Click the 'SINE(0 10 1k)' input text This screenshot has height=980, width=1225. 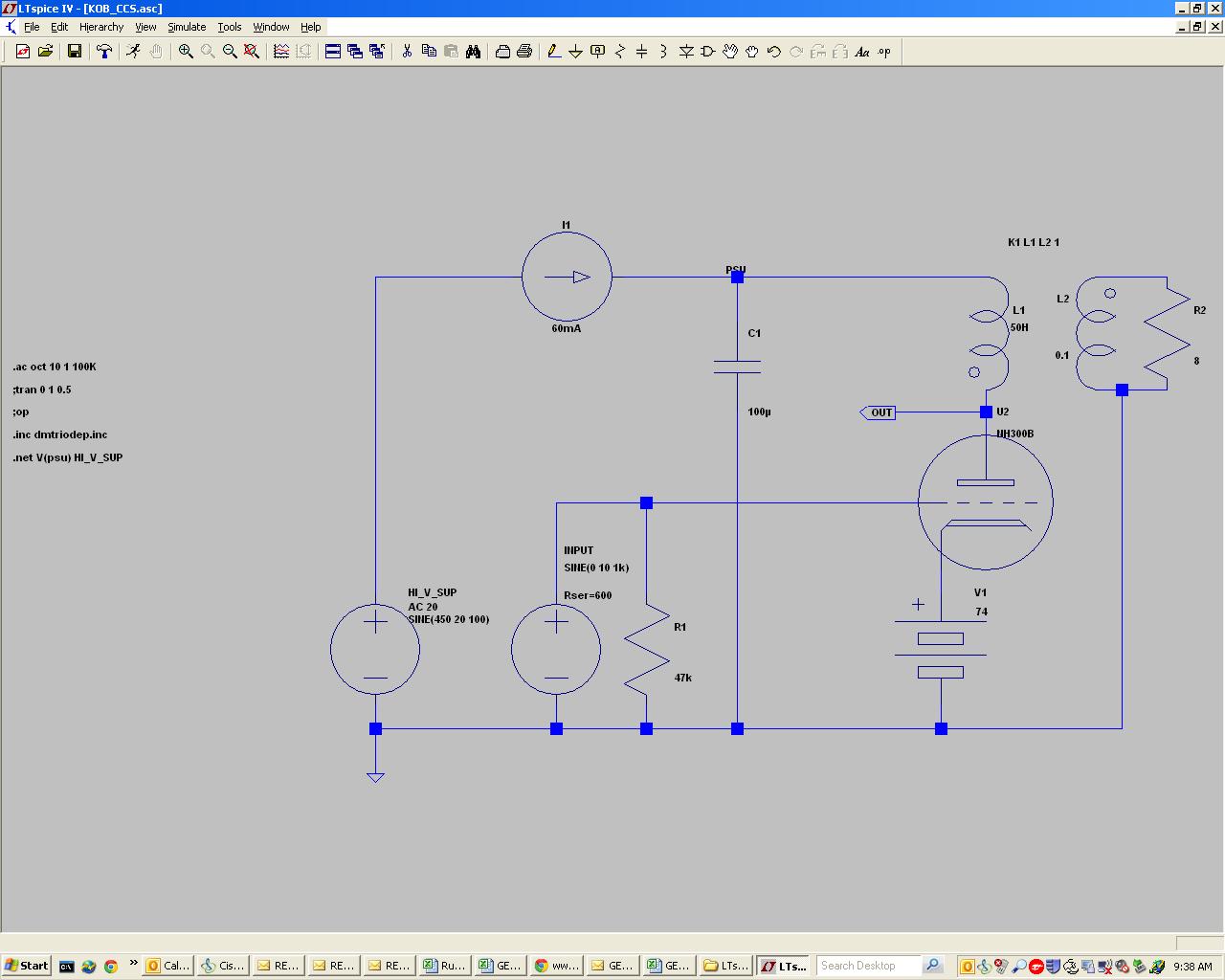(x=596, y=568)
